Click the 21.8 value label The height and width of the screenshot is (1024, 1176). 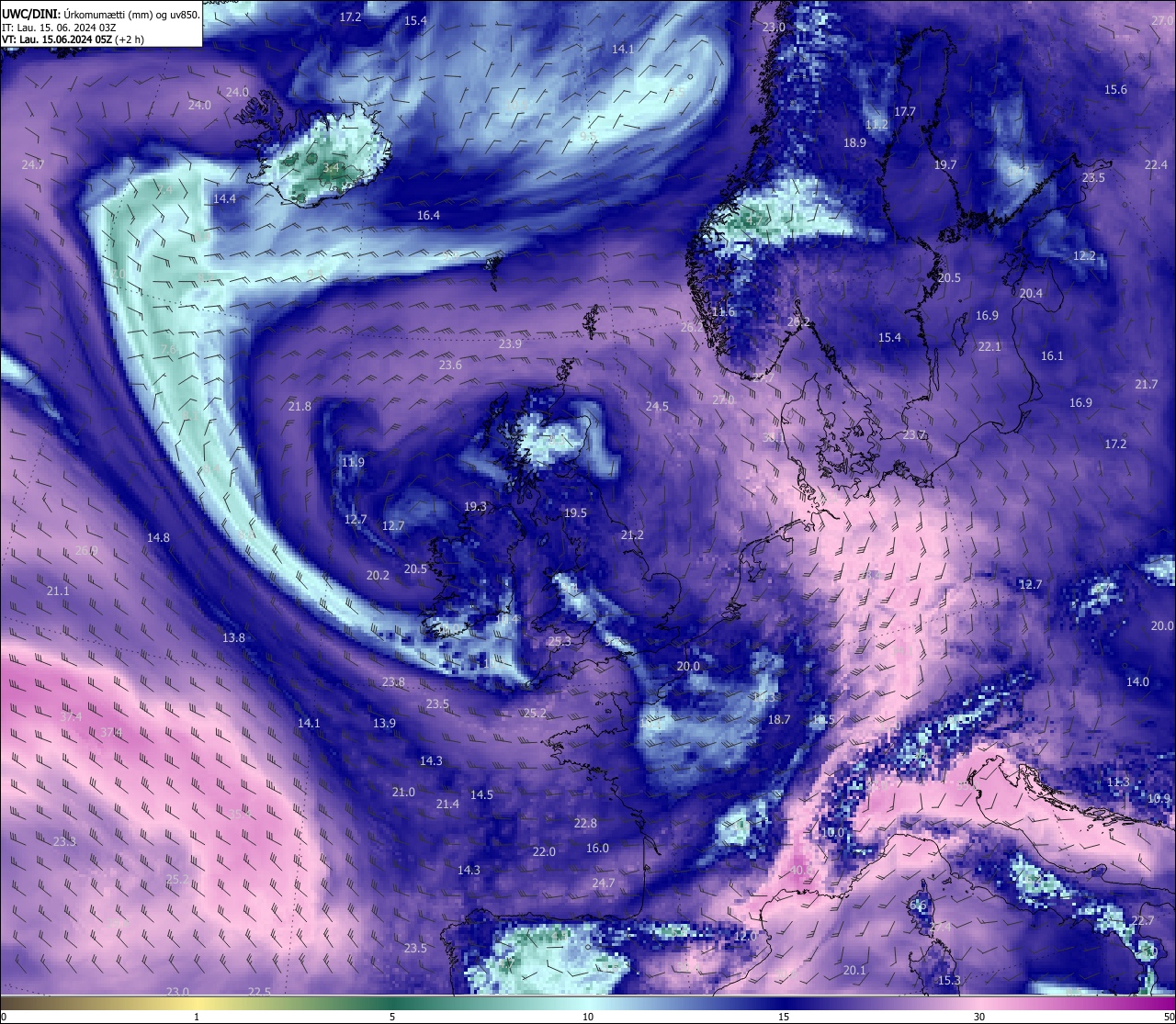tap(300, 407)
